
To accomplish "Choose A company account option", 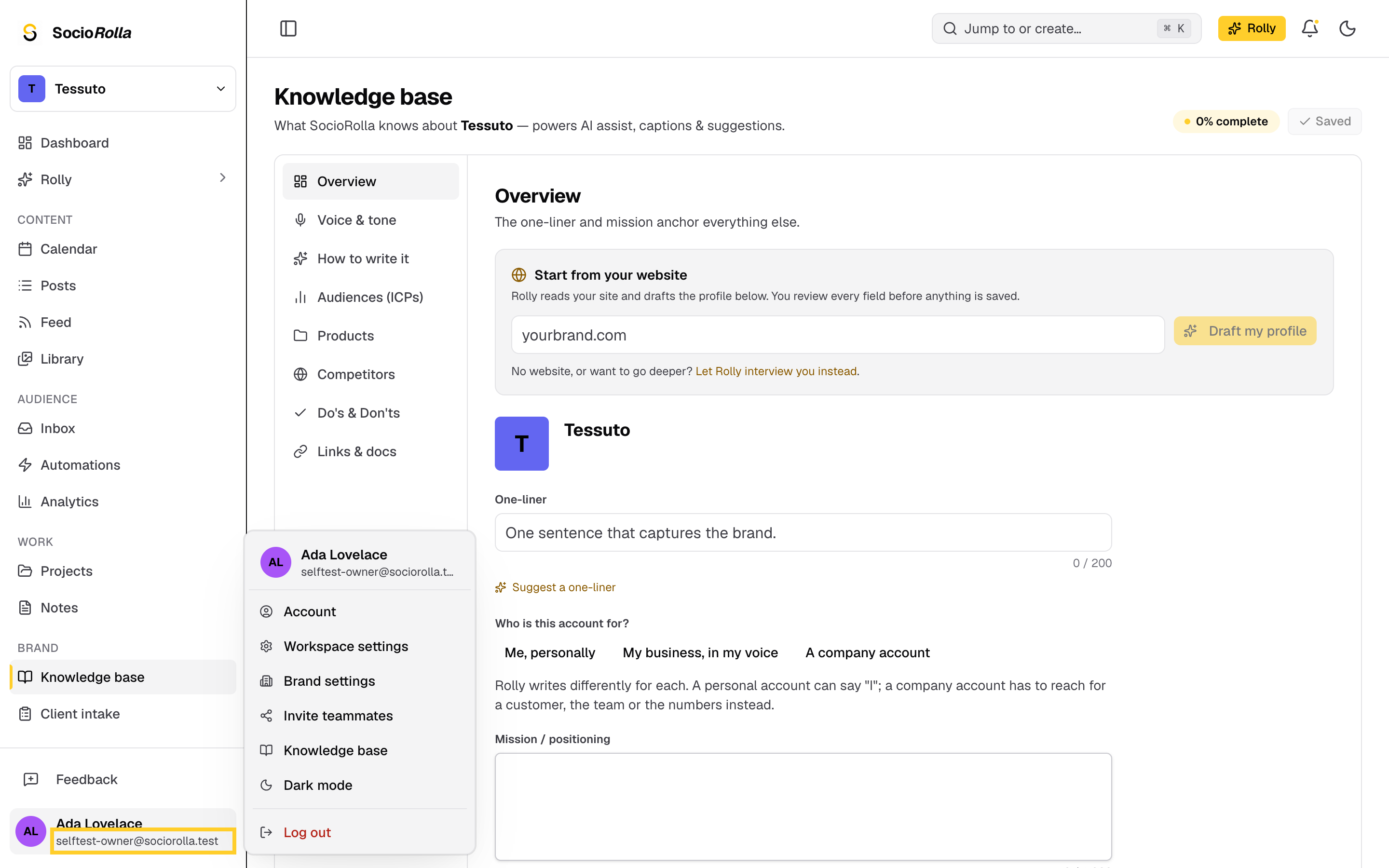I will 867,653.
